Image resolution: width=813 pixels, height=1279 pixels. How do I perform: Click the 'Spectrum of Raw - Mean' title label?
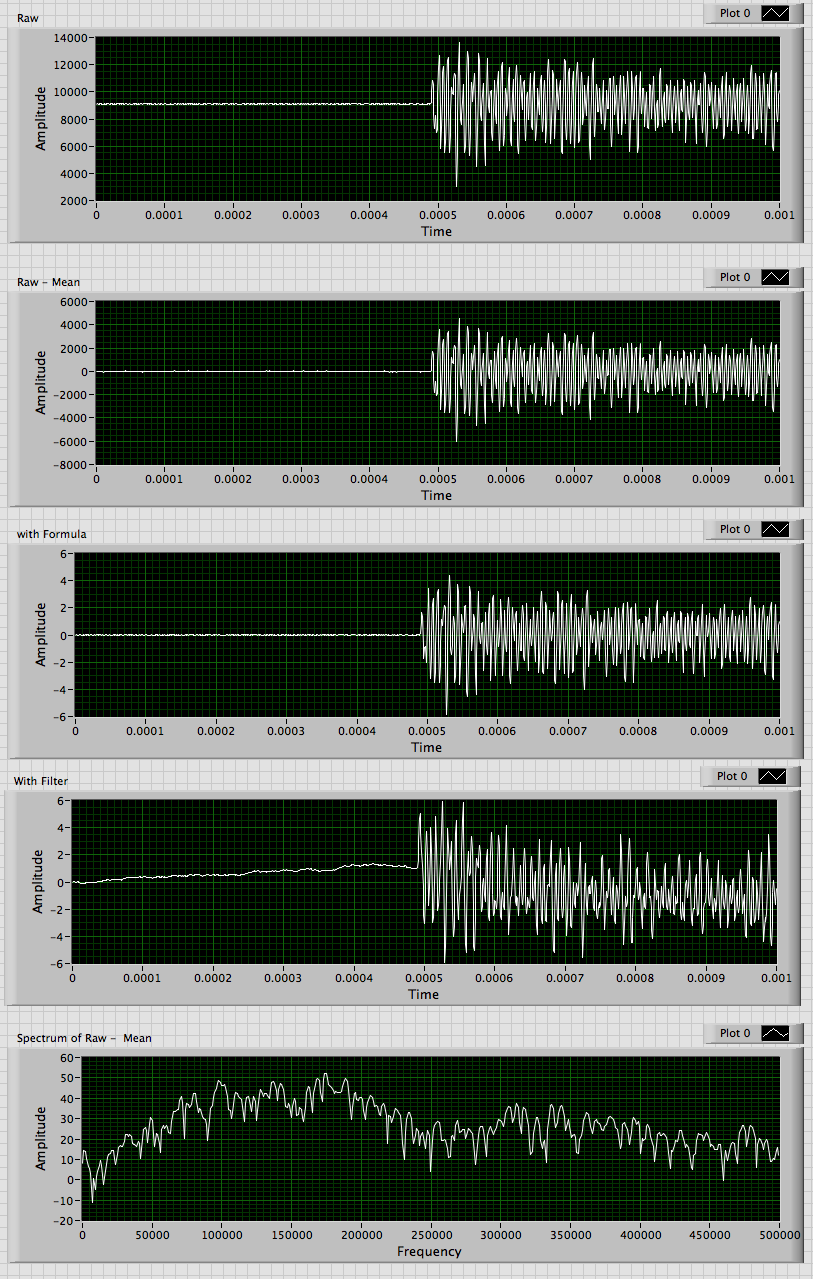coord(84,1038)
